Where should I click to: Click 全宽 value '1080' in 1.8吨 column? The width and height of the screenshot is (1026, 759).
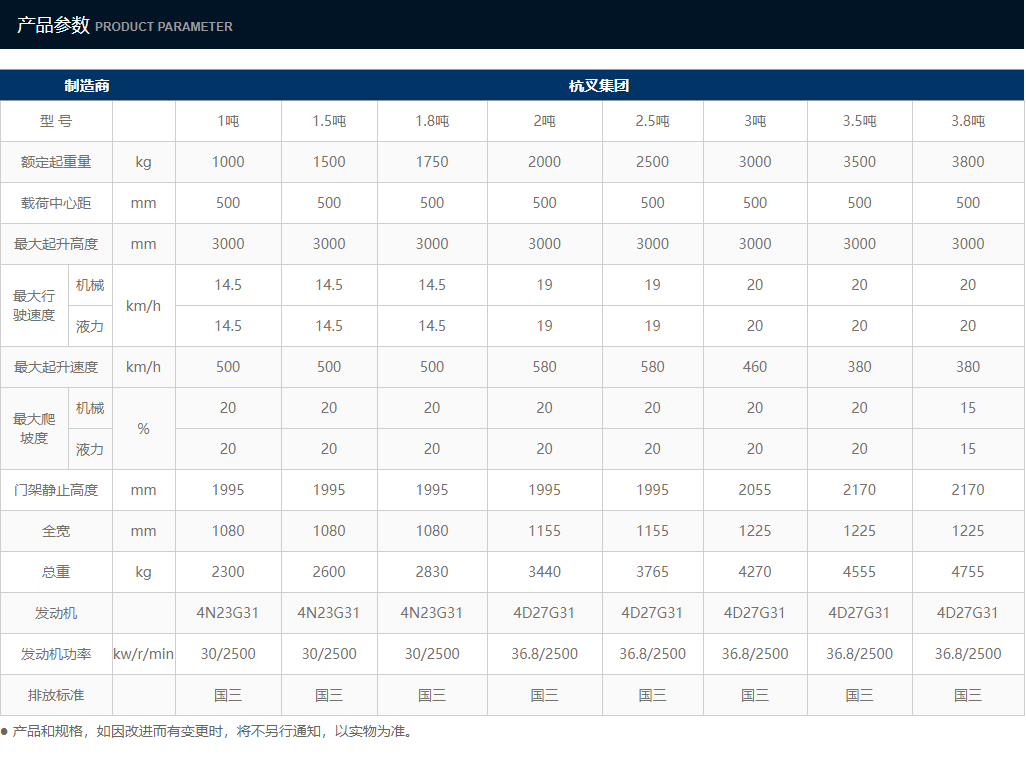tap(432, 531)
